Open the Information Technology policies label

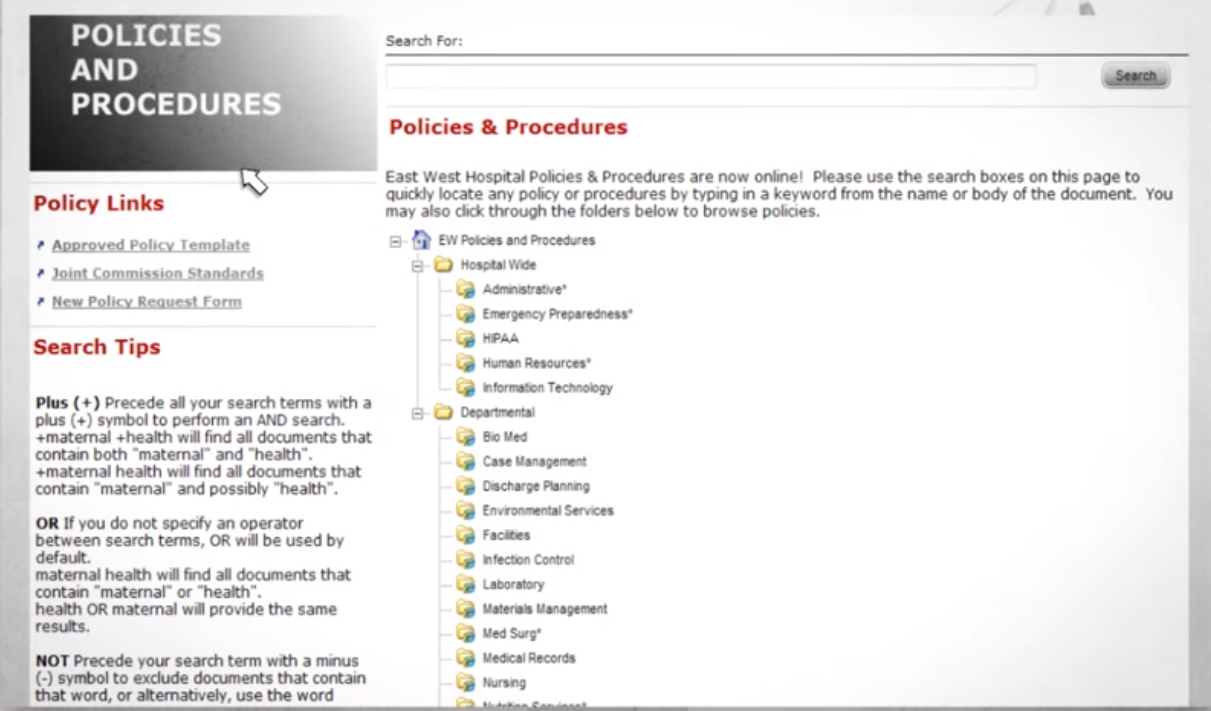coord(548,388)
